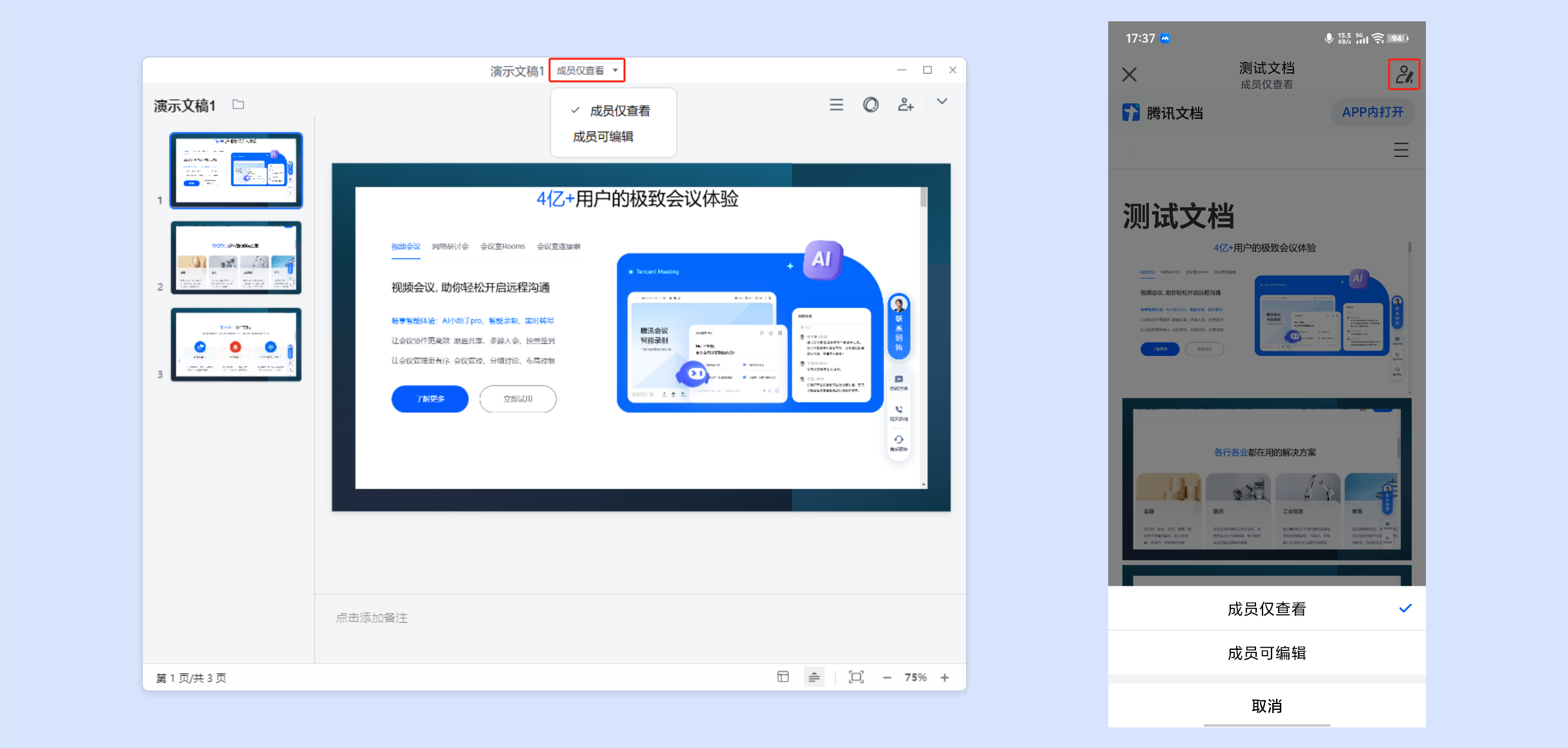The width and height of the screenshot is (1568, 748).
Task: Click the 联系销售 floating icon on slide
Action: pyautogui.click(x=898, y=327)
